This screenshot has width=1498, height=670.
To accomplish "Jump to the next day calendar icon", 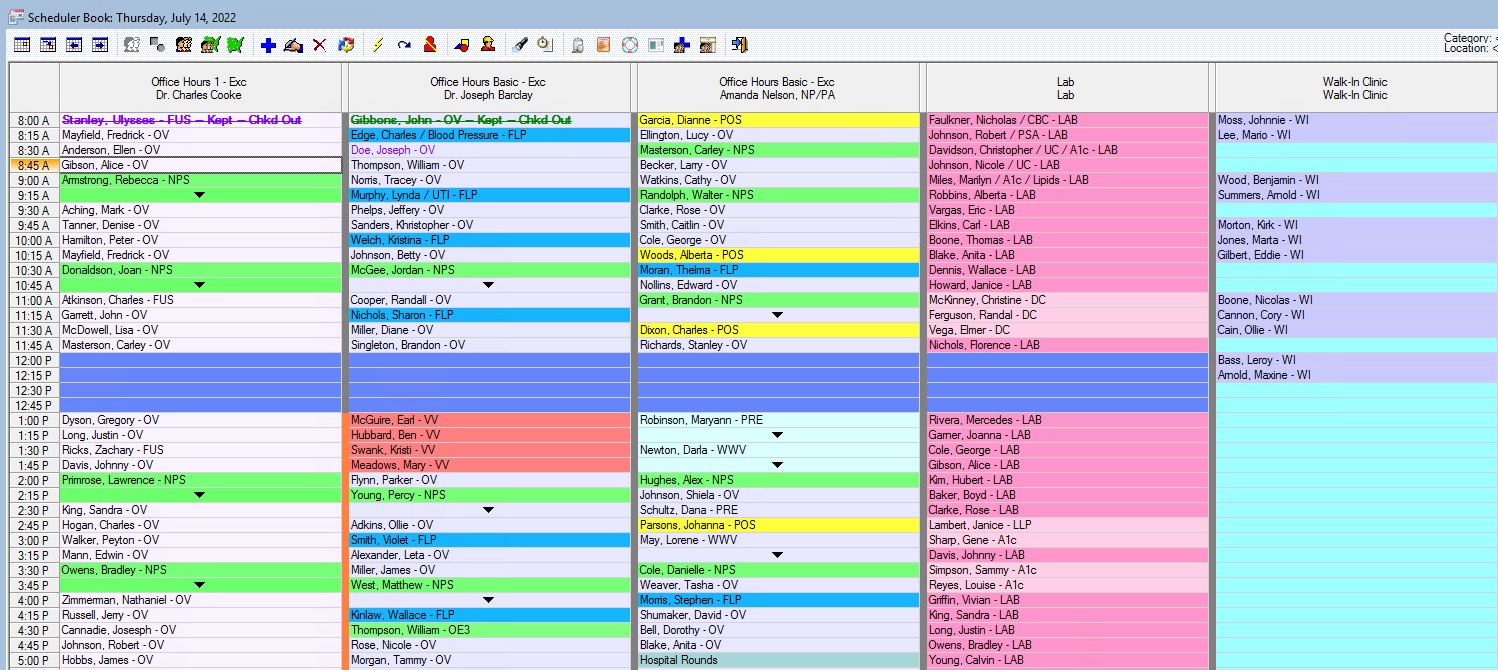I will (x=100, y=44).
